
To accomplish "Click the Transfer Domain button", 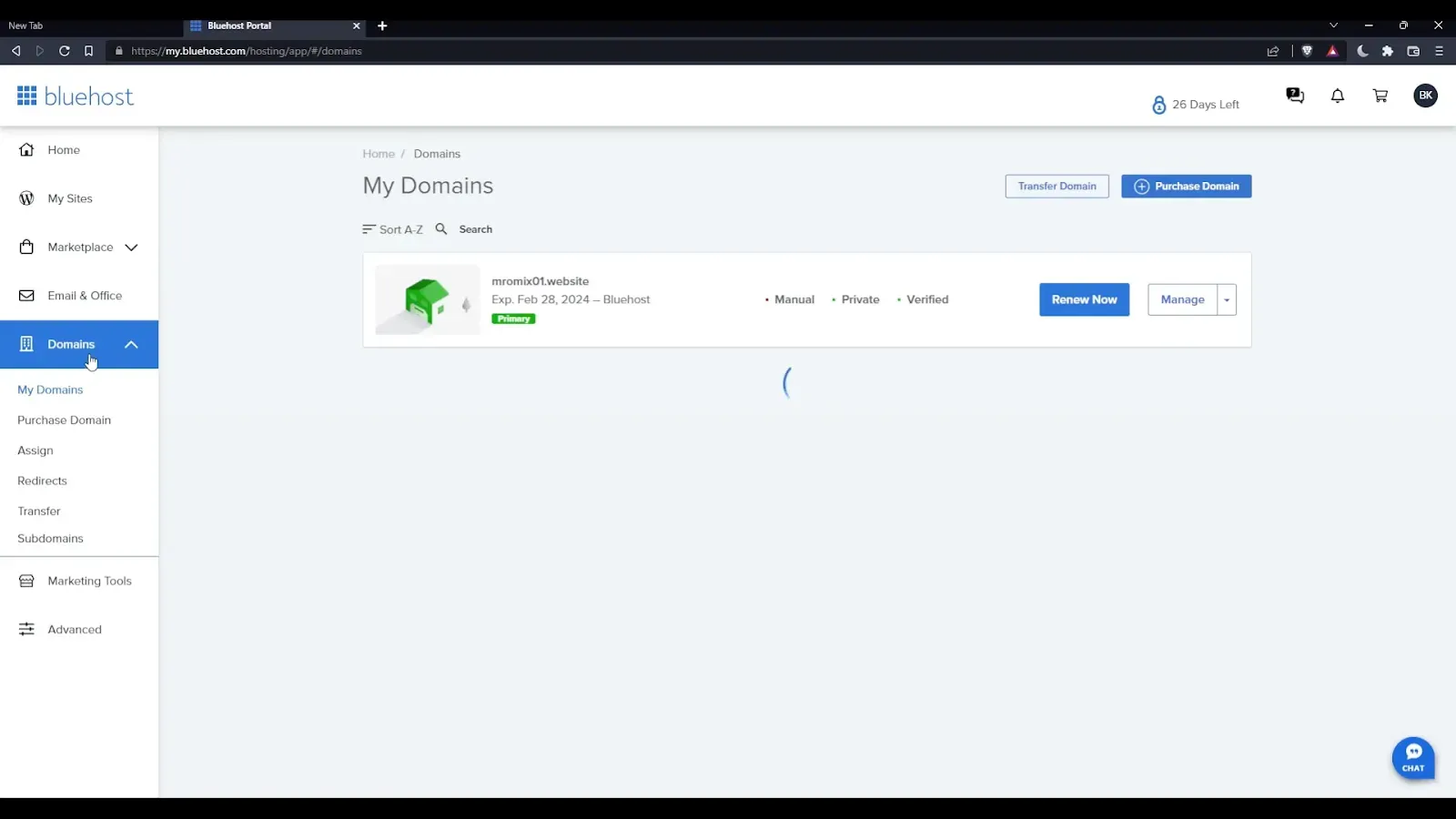I will click(x=1057, y=186).
